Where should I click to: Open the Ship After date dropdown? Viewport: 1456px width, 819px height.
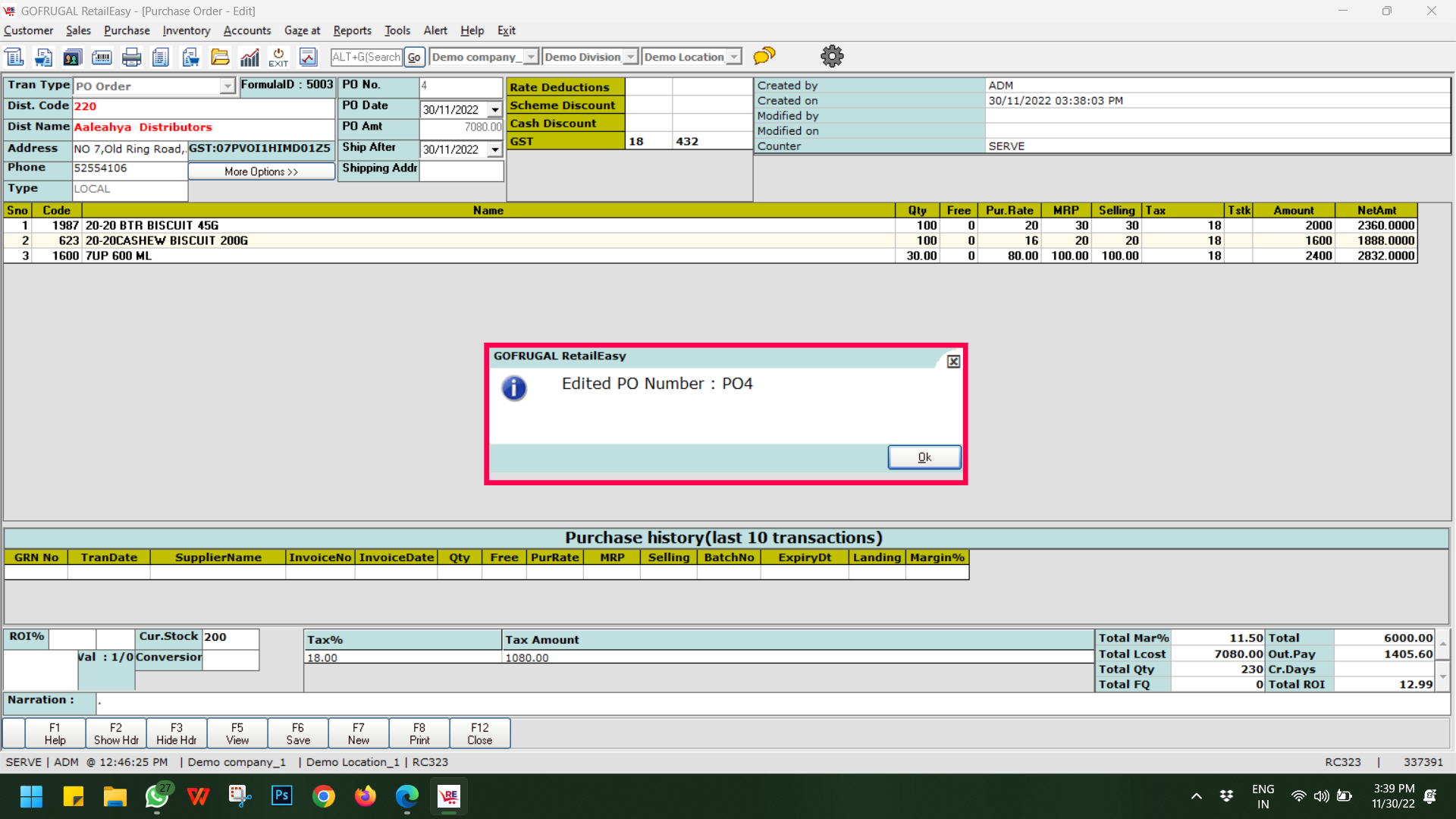tap(495, 150)
